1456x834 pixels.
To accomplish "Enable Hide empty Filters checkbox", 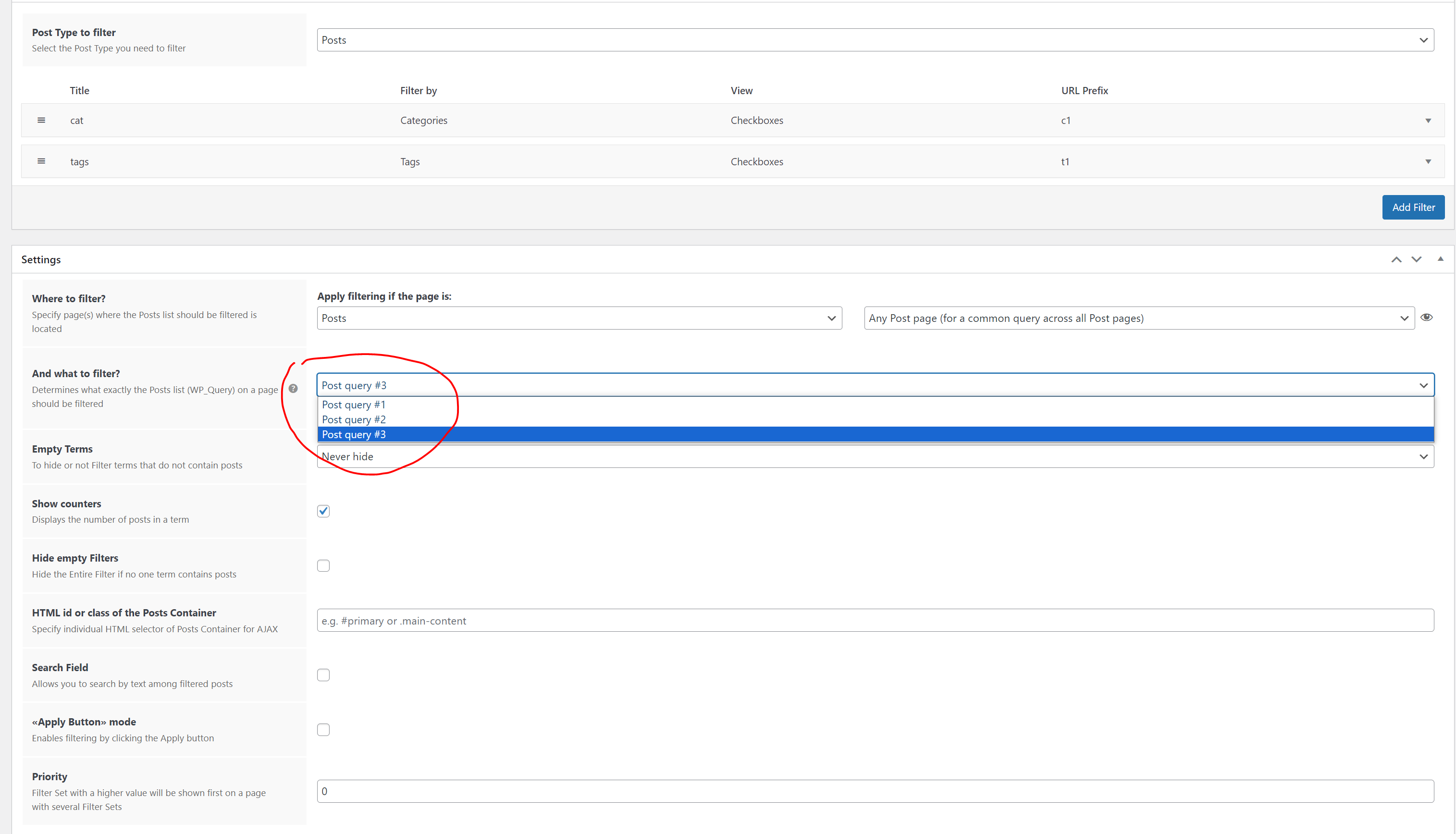I will pyautogui.click(x=323, y=566).
